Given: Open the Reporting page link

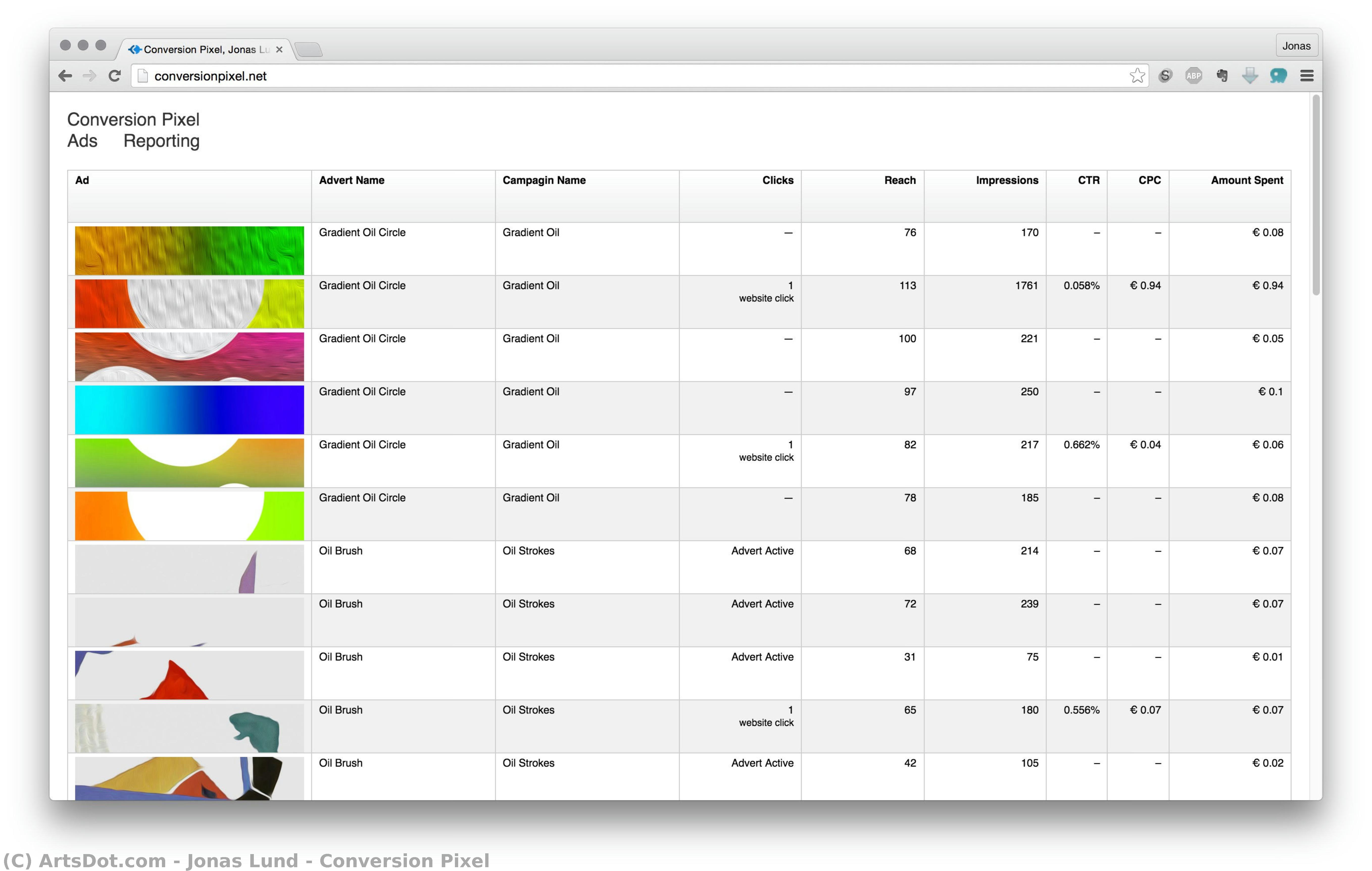Looking at the screenshot, I should click(x=162, y=141).
